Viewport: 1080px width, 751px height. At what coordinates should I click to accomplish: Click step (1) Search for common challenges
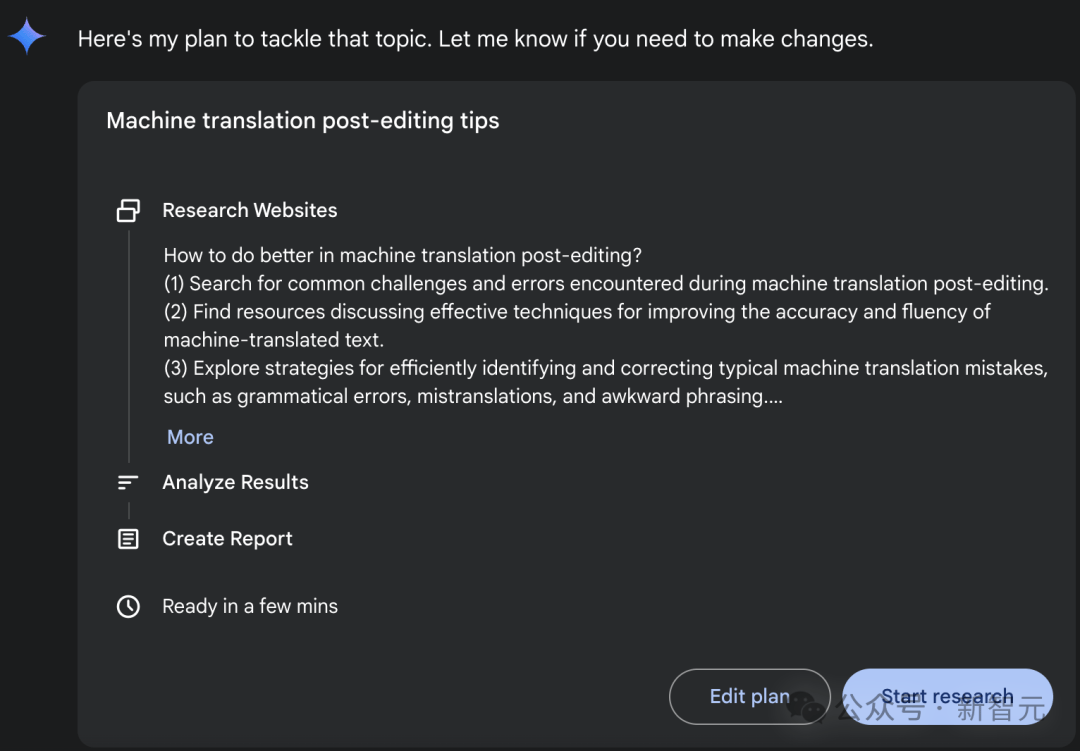(606, 284)
